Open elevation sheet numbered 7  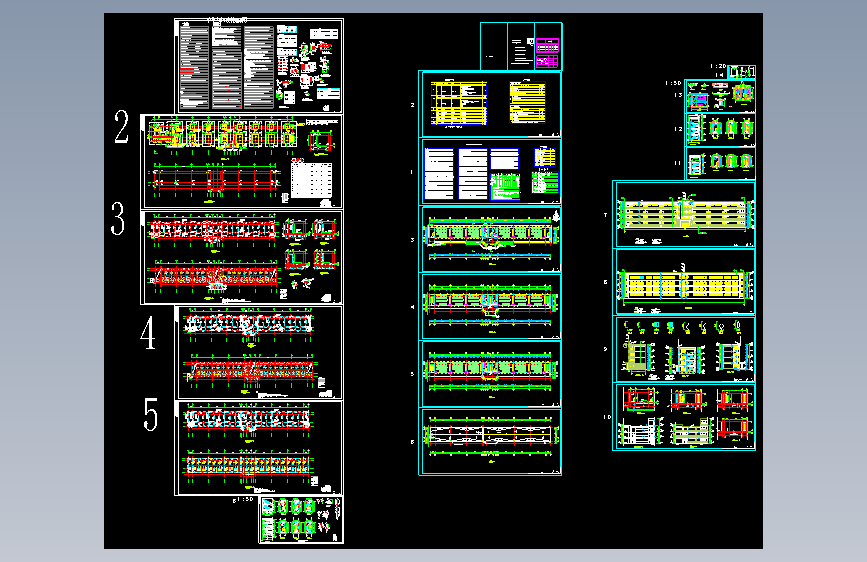click(685, 214)
